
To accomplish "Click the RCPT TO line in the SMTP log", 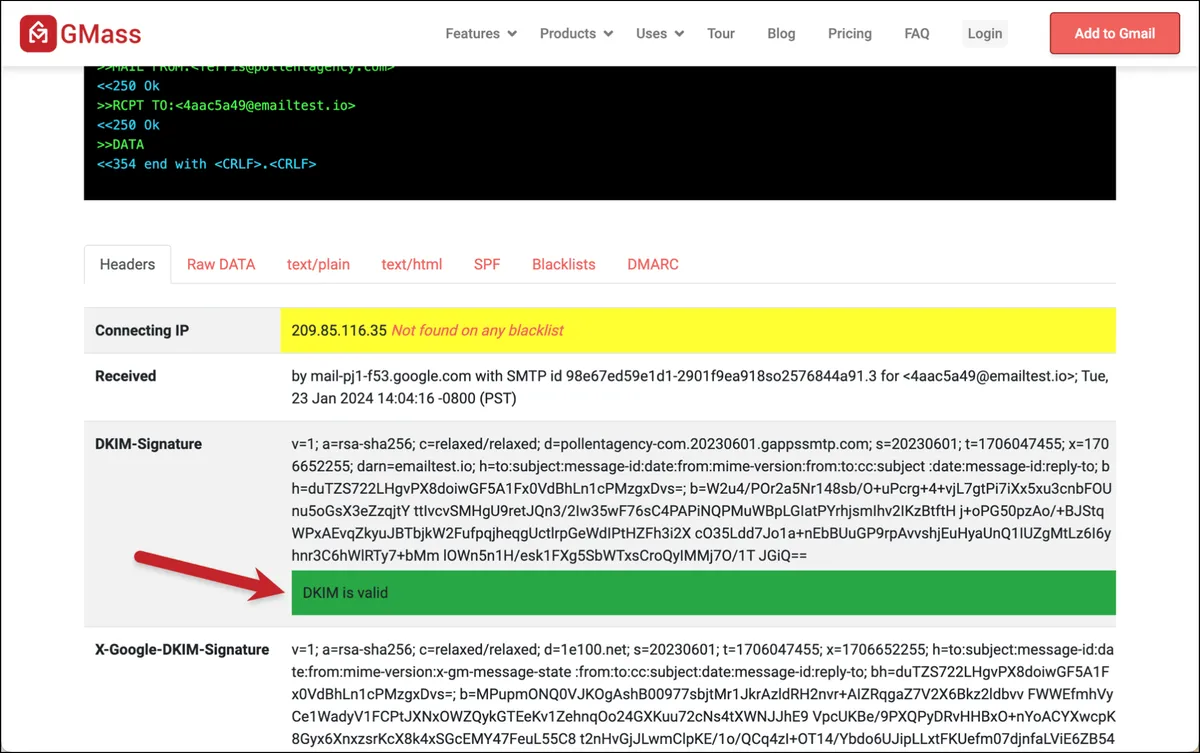I will pos(226,105).
